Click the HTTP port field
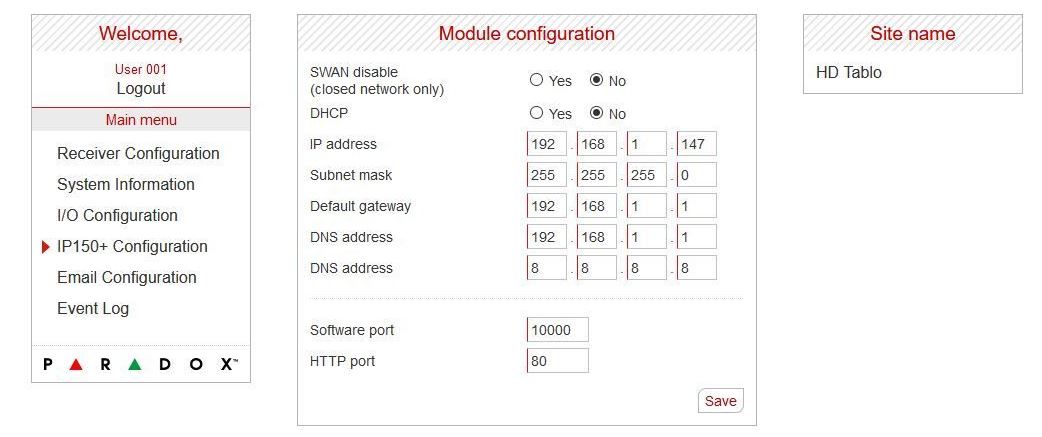The image size is (1042, 437). tap(558, 361)
